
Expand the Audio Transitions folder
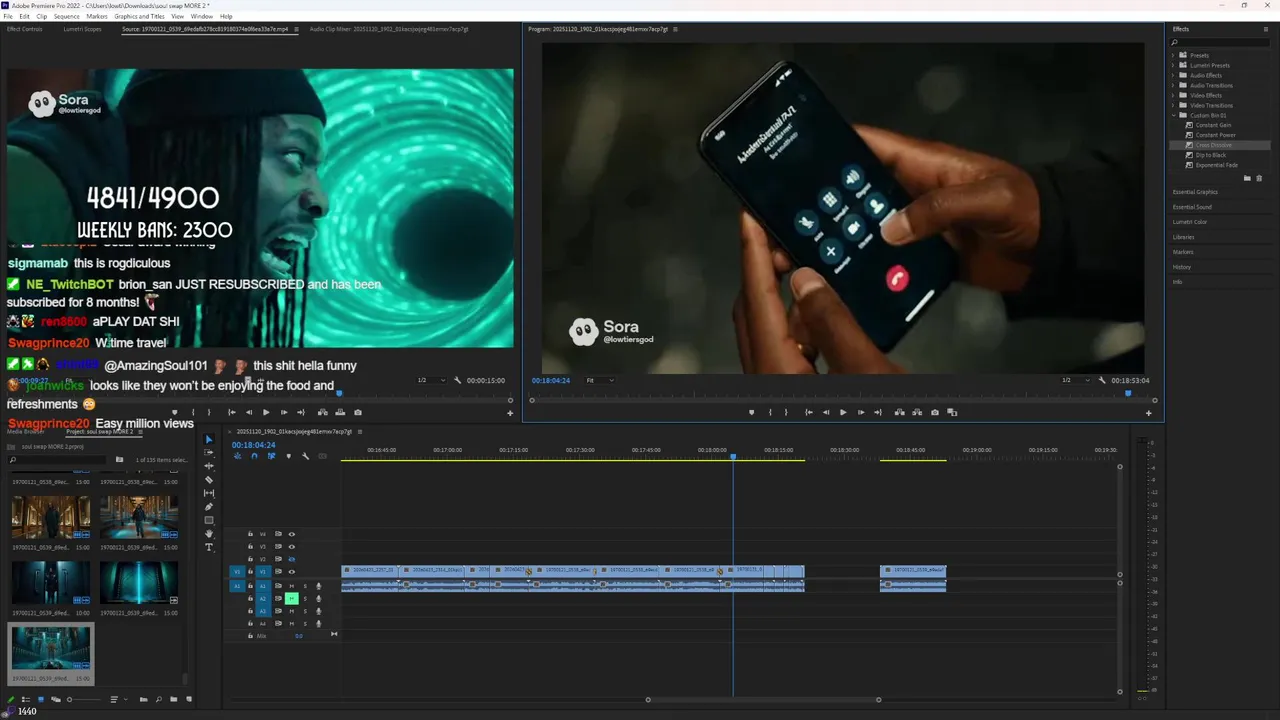[x=1173, y=85]
